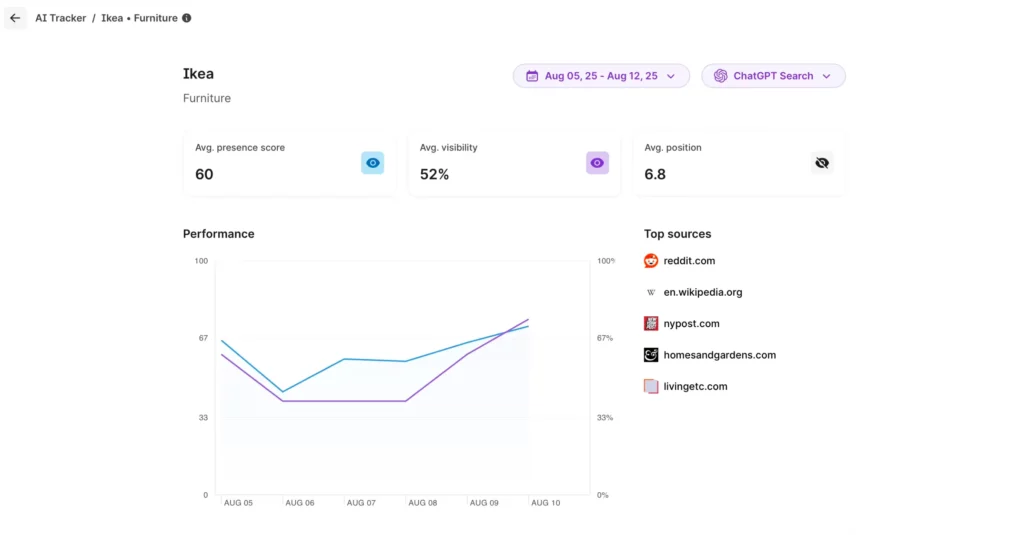Viewport: 1024px width, 535px height.
Task: Click the AUG 07 axis label
Action: point(361,503)
